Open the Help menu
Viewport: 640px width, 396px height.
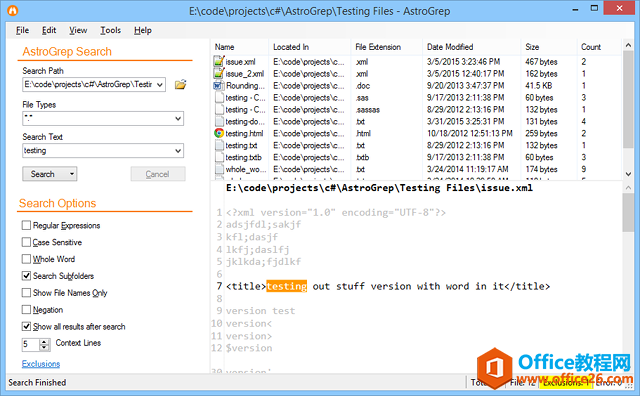pyautogui.click(x=143, y=30)
